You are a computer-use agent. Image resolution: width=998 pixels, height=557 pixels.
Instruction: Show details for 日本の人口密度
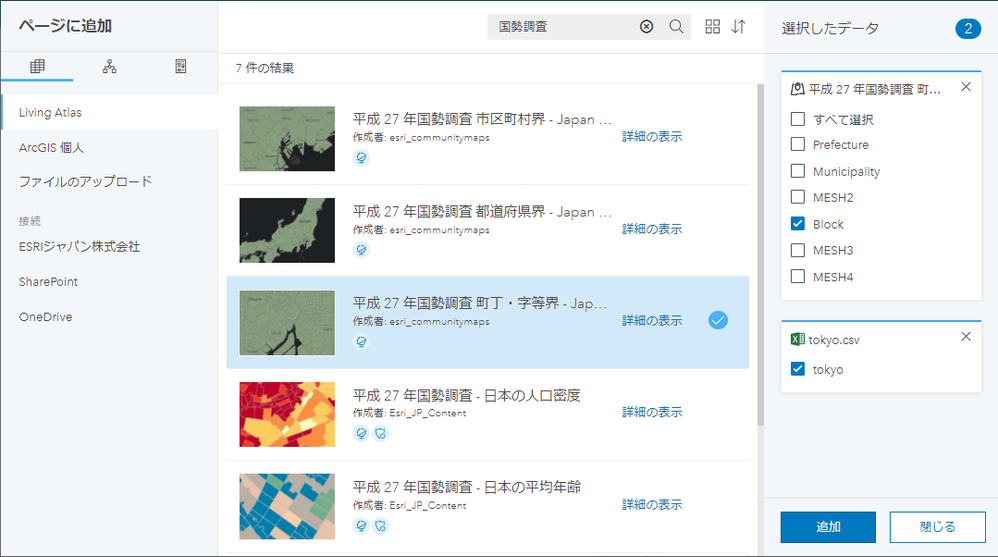(652, 412)
